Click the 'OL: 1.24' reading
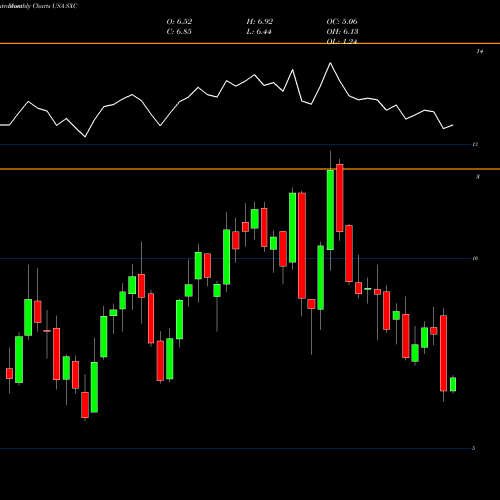500x500 pixels. click(342, 41)
